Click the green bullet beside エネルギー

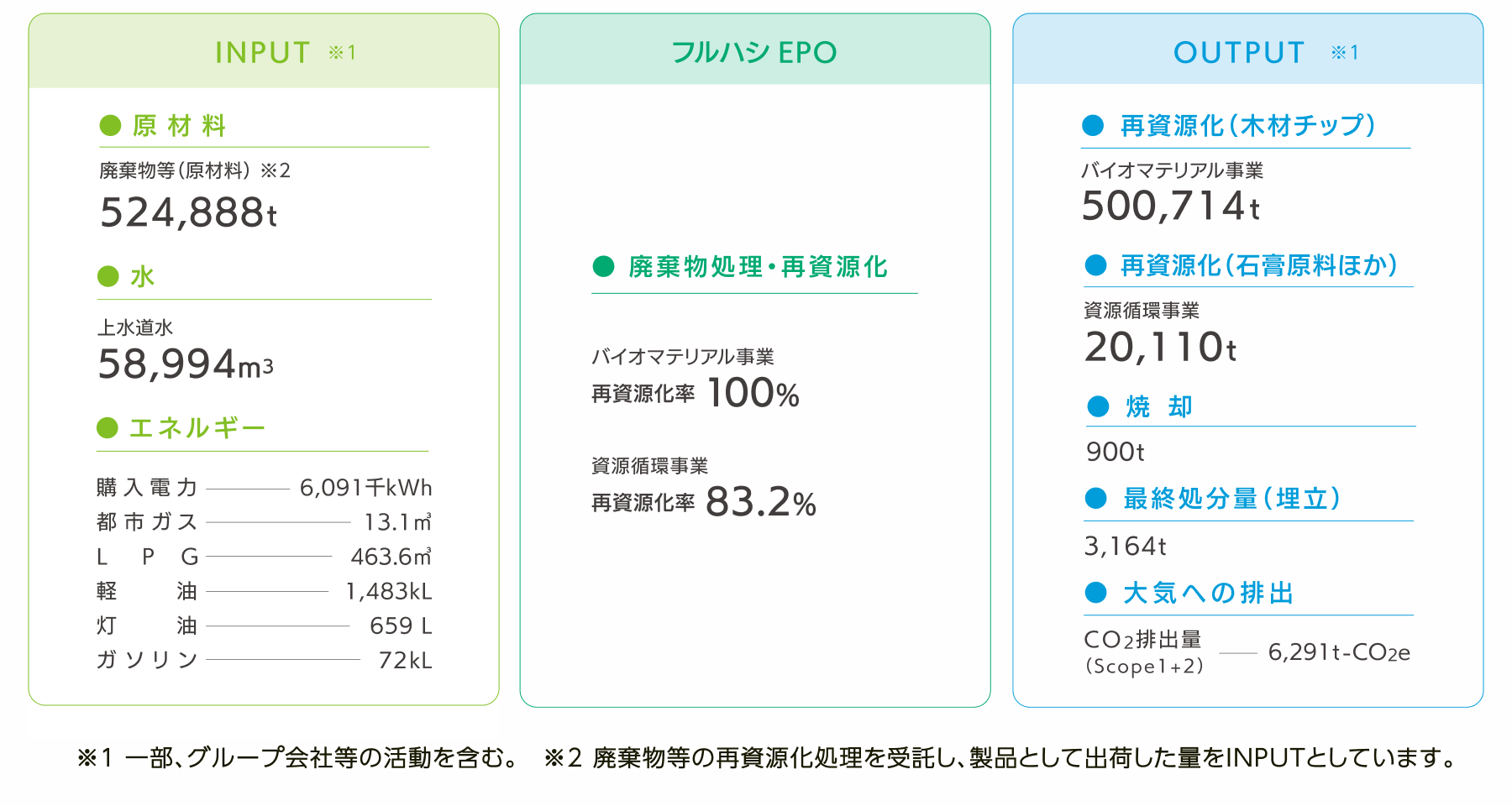pyautogui.click(x=108, y=428)
